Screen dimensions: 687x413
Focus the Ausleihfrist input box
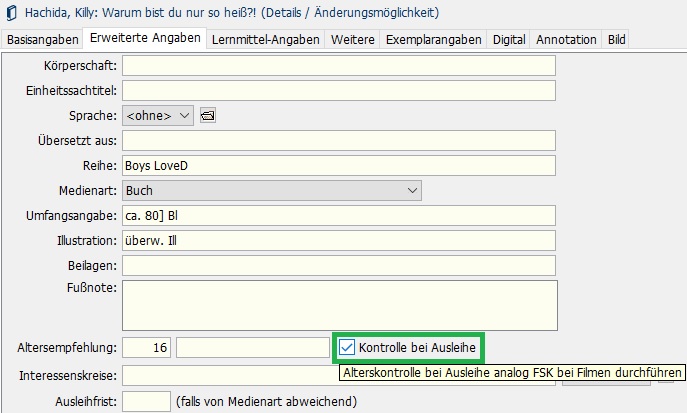[x=146, y=401]
